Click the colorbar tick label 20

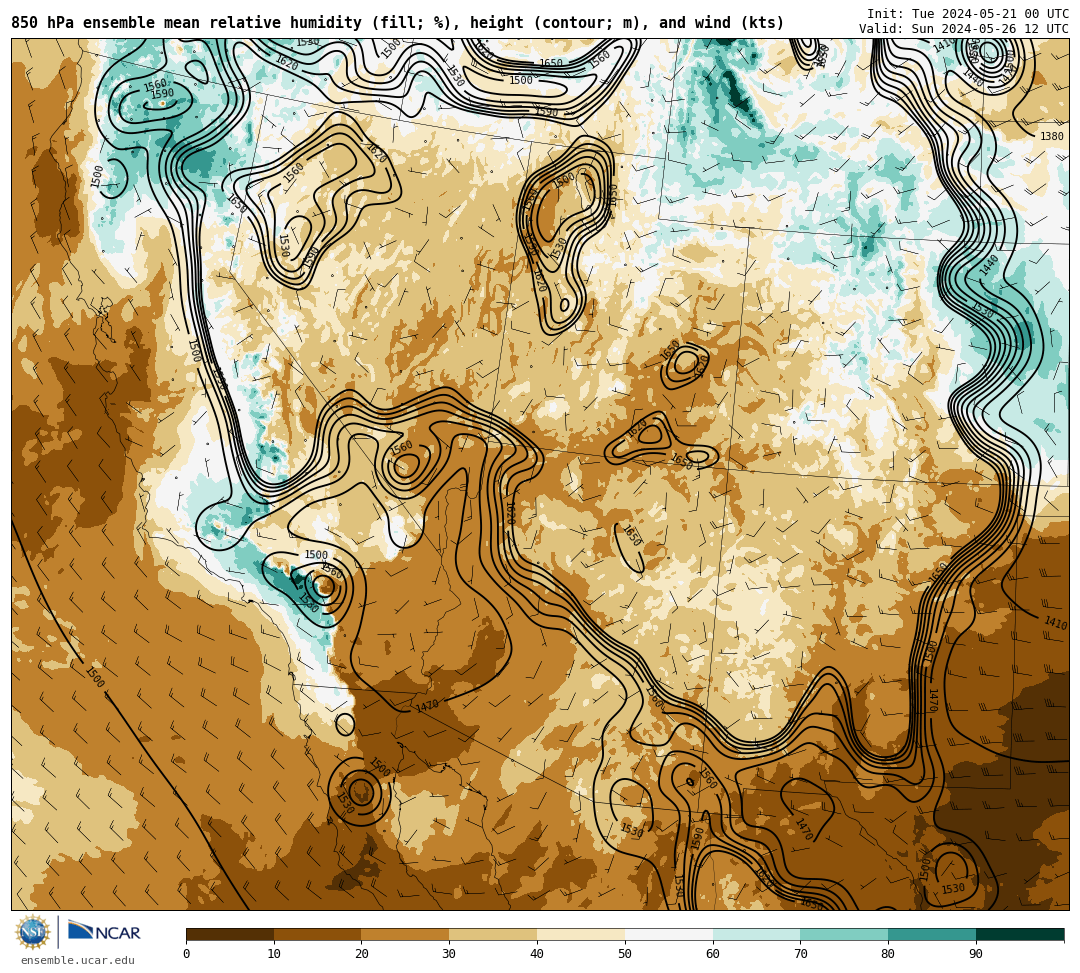tap(362, 954)
